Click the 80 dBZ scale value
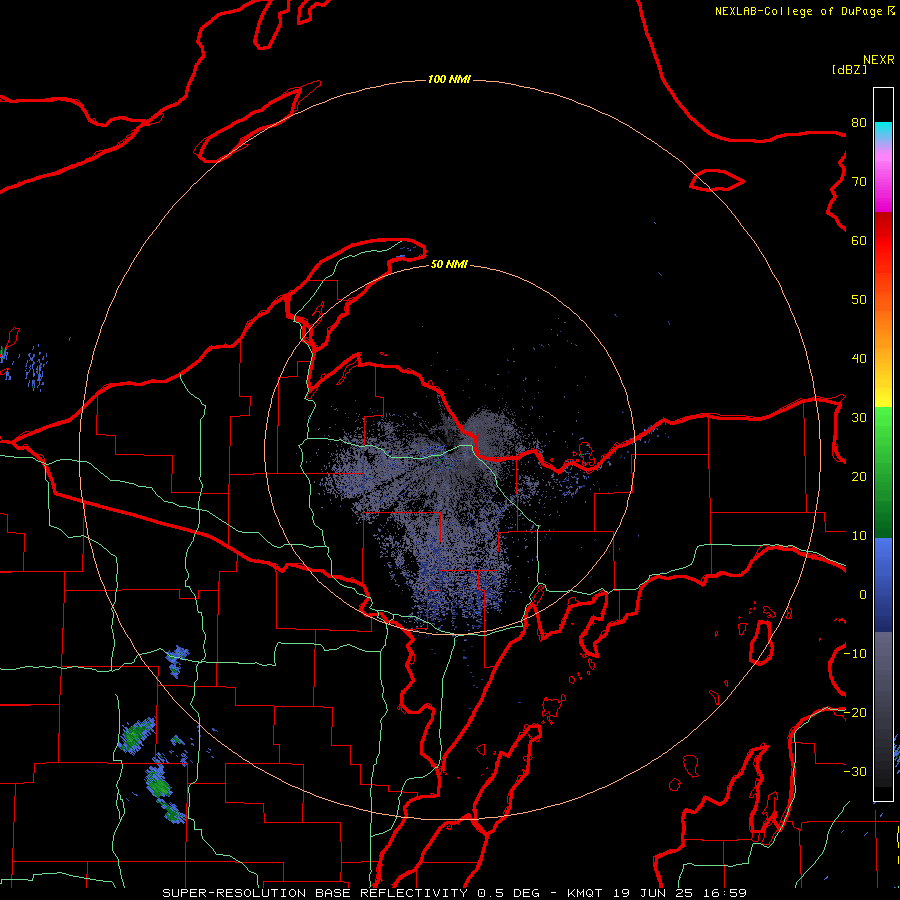 click(x=859, y=122)
